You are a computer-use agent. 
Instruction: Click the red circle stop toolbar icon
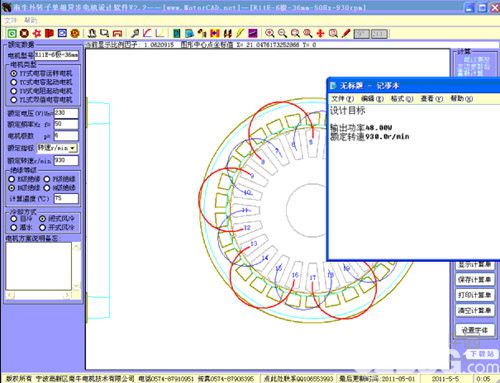tap(24, 33)
